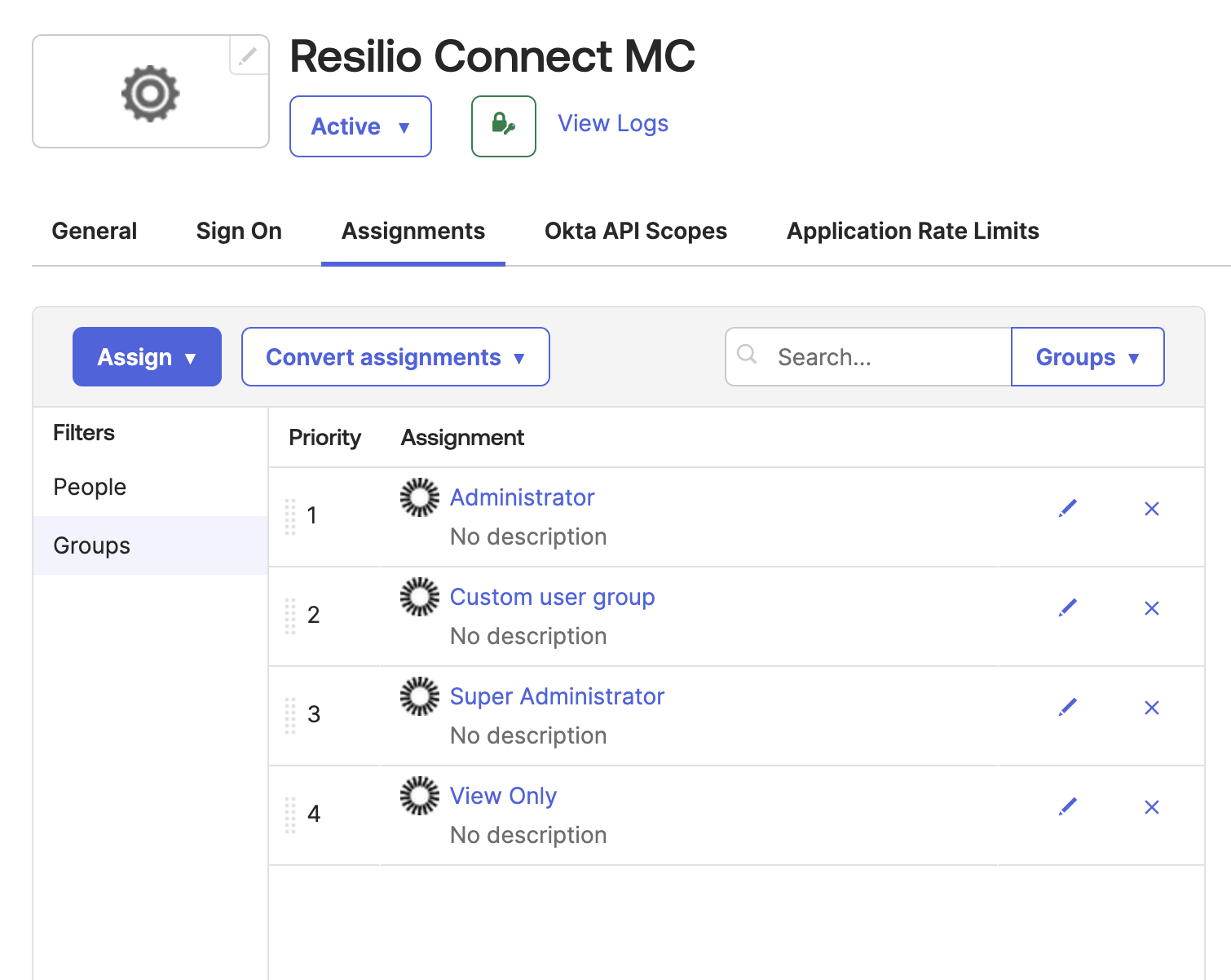Open the Convert assignments dropdown
The height and width of the screenshot is (980, 1231).
pyautogui.click(x=395, y=357)
